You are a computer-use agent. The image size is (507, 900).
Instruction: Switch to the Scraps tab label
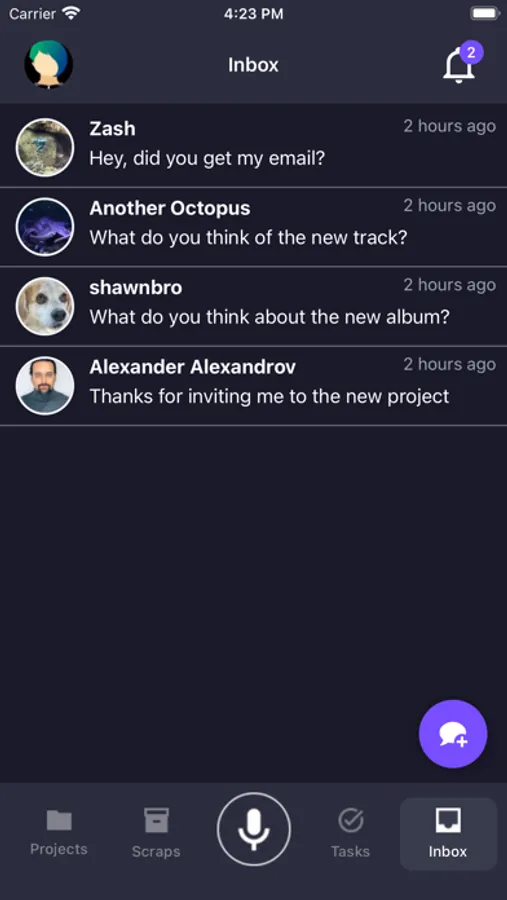pyautogui.click(x=156, y=851)
